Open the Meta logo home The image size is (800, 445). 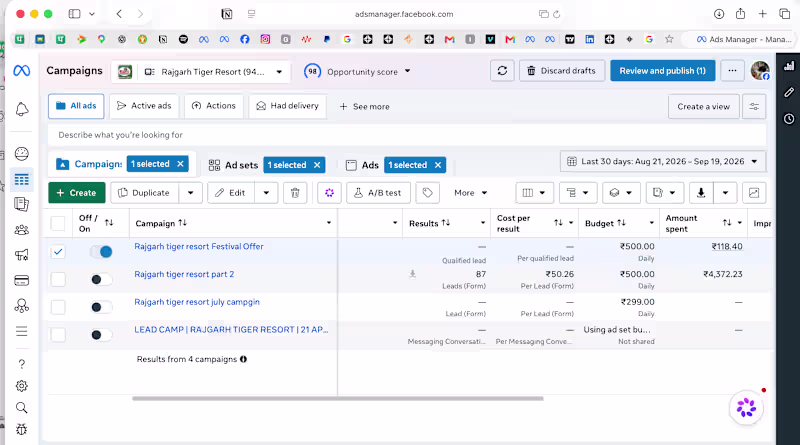click(21, 71)
